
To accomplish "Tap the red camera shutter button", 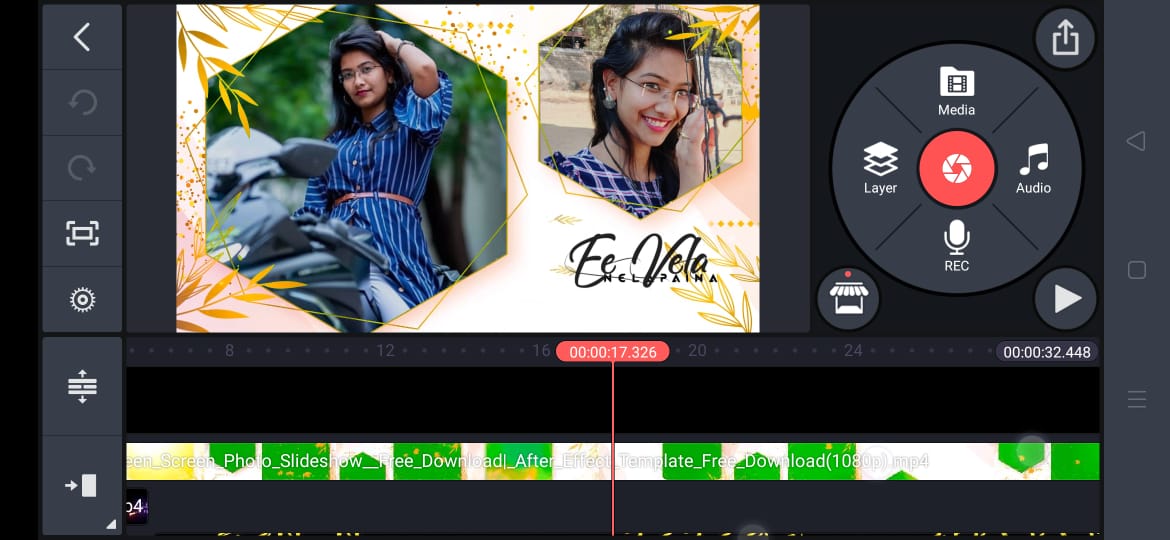I will [x=956, y=168].
